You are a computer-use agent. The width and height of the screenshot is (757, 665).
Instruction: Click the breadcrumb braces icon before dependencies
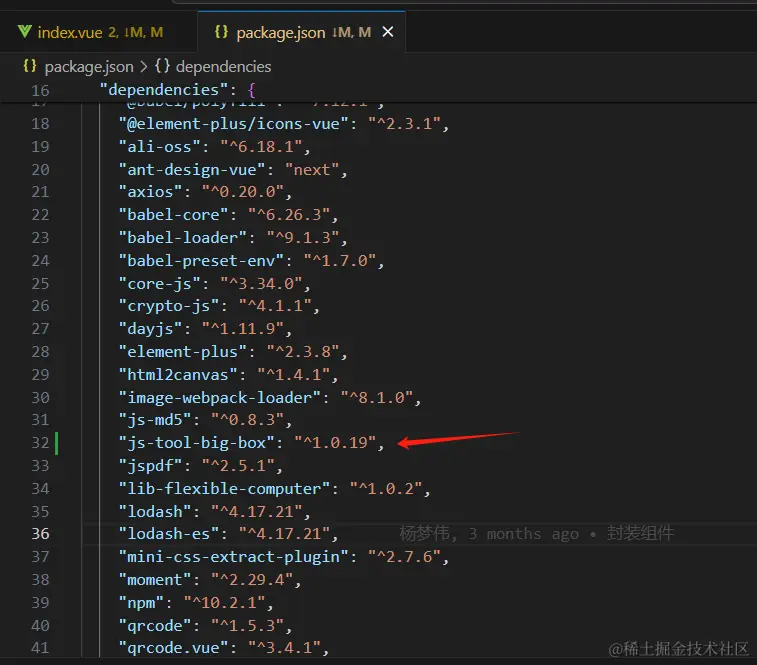[x=162, y=66]
